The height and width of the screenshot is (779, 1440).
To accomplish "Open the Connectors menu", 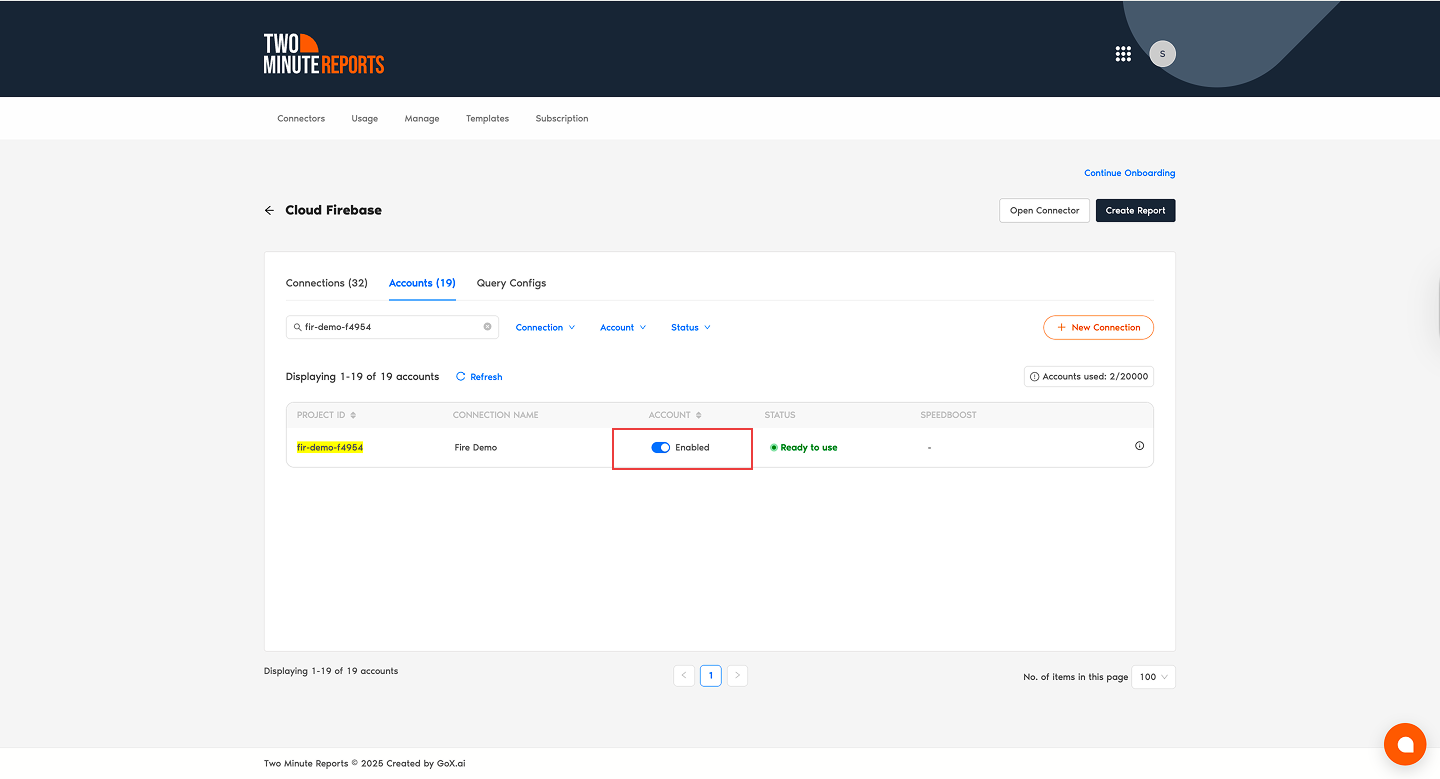I will click(301, 118).
